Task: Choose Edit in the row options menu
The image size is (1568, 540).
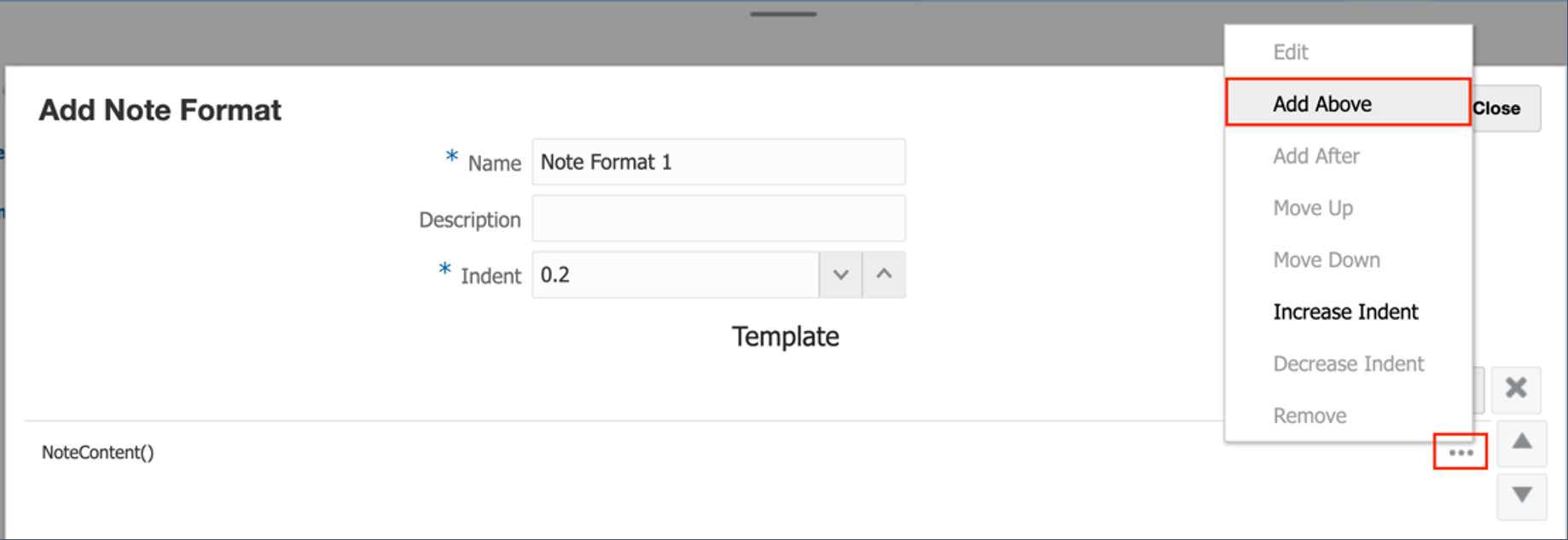Action: [x=1291, y=52]
